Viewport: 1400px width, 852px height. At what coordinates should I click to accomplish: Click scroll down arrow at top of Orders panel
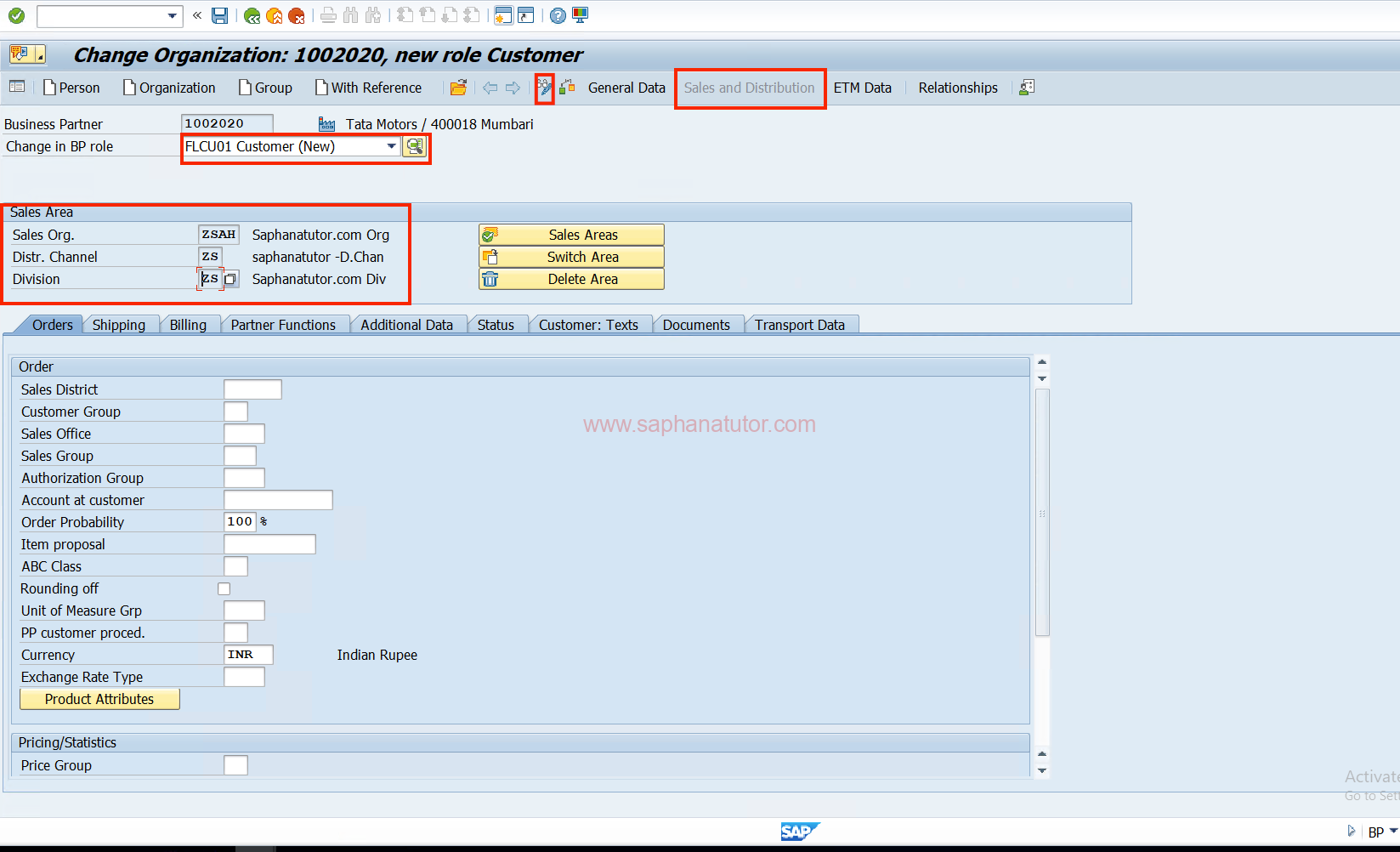1042,378
